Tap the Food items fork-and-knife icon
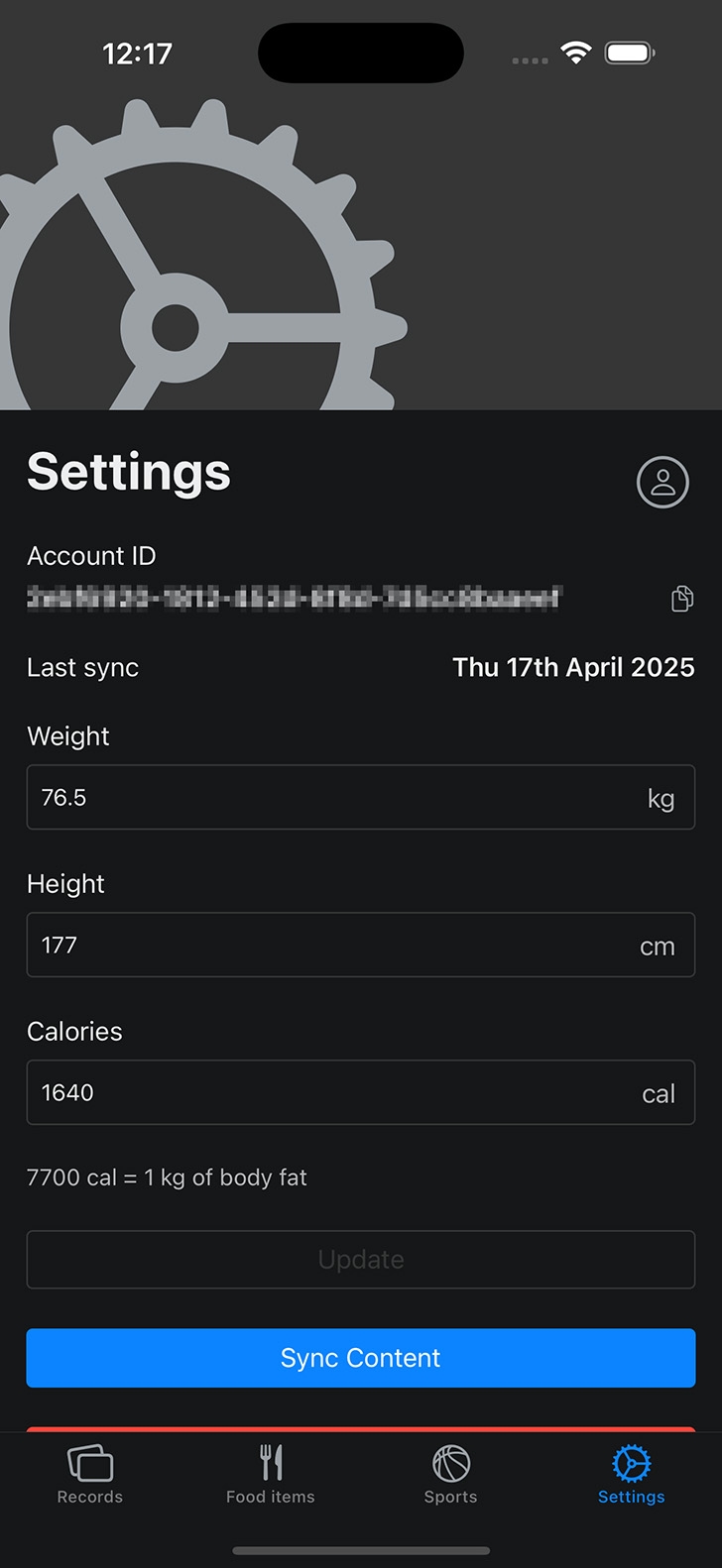The height and width of the screenshot is (1568, 722). 271,1463
